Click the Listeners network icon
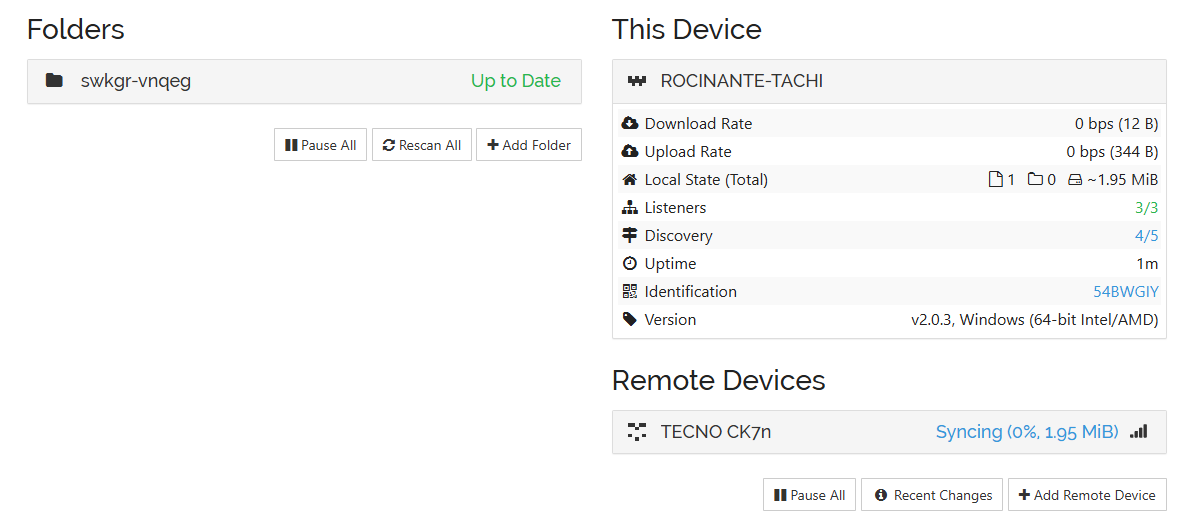The height and width of the screenshot is (531, 1195). click(x=629, y=208)
